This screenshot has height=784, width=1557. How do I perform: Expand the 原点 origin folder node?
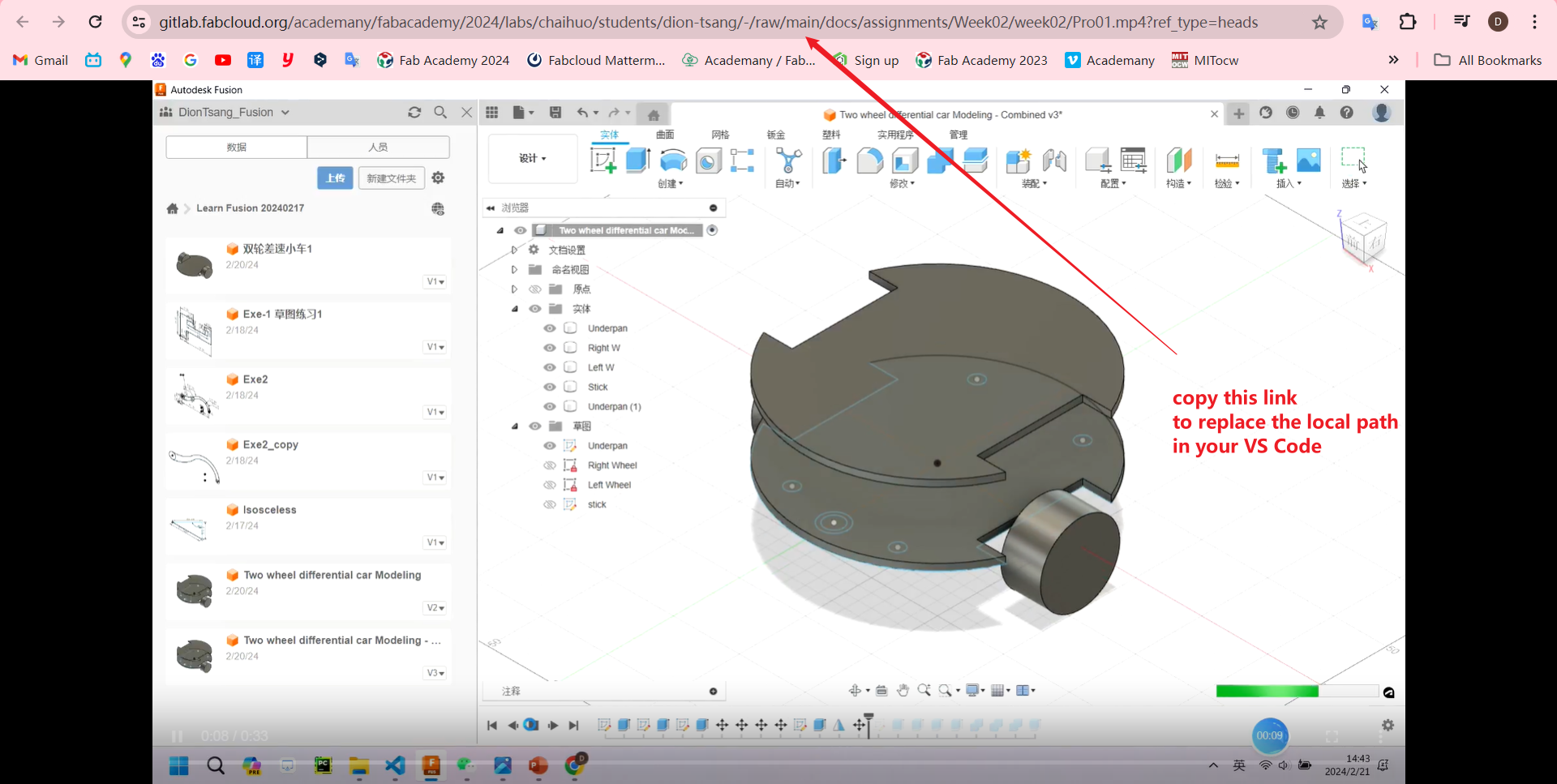pyautogui.click(x=514, y=289)
